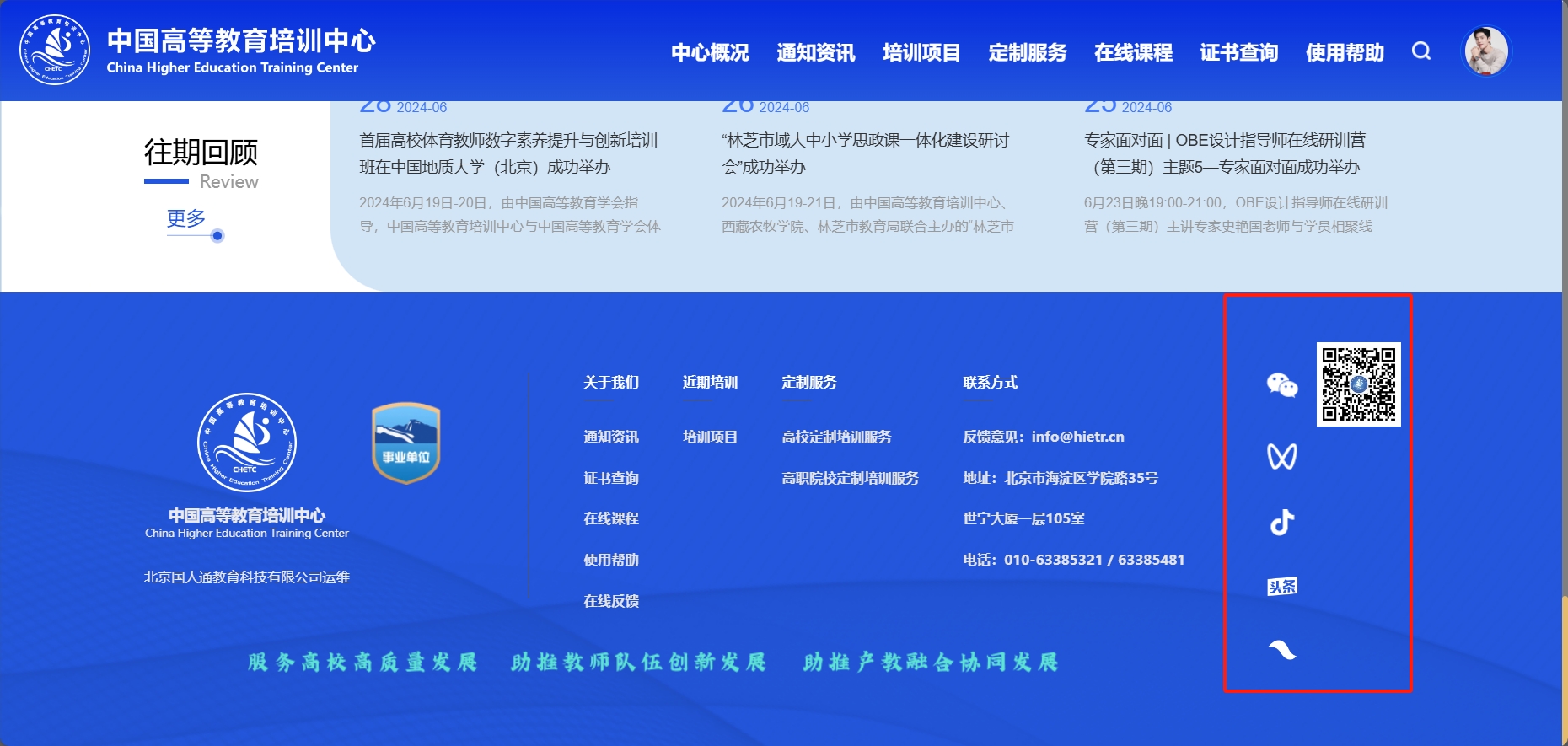Open the Douyin (TikTok) icon
The width and height of the screenshot is (1568, 746).
(x=1281, y=523)
